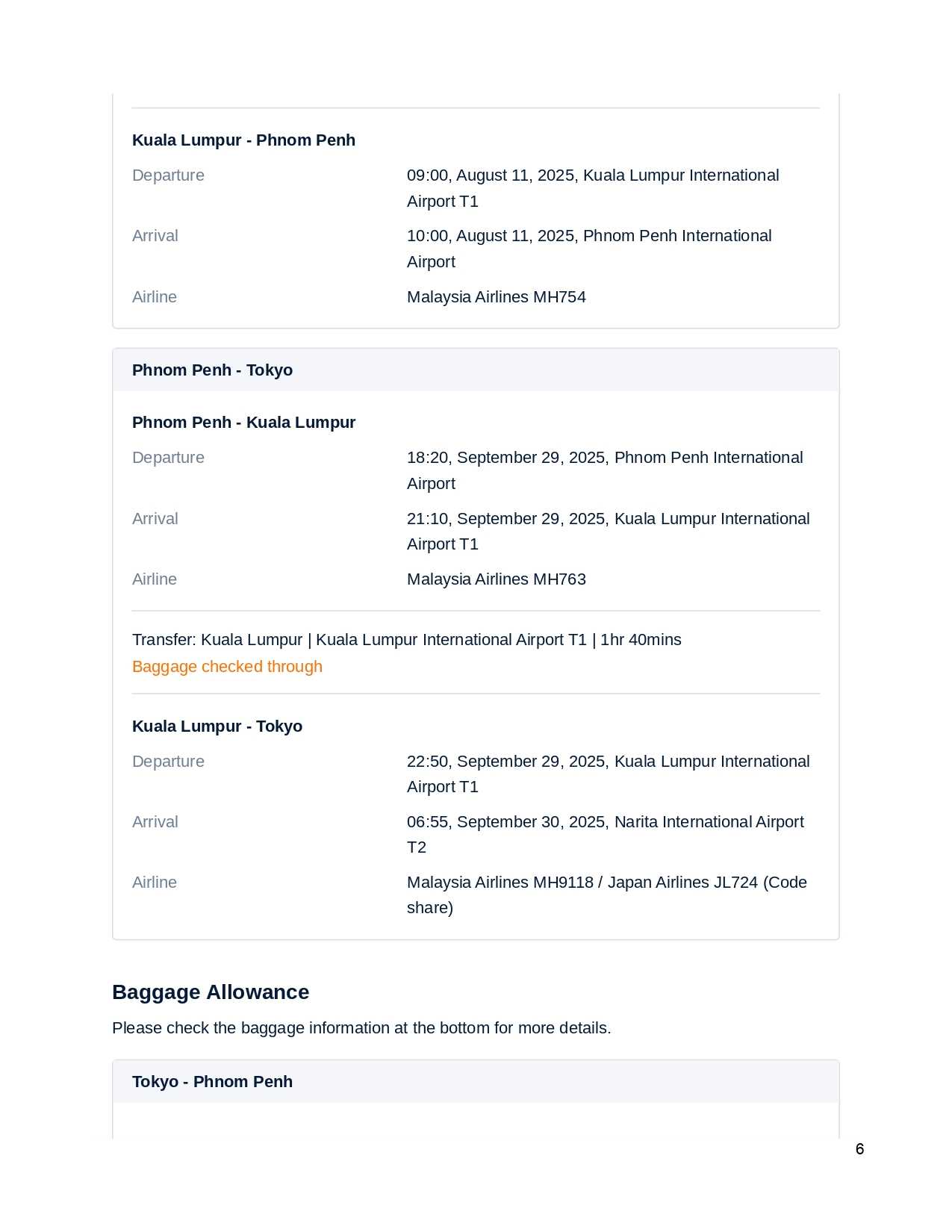
Task: Click the Kuala Lumpur - Phnom Penh segment heading
Action: 243,140
